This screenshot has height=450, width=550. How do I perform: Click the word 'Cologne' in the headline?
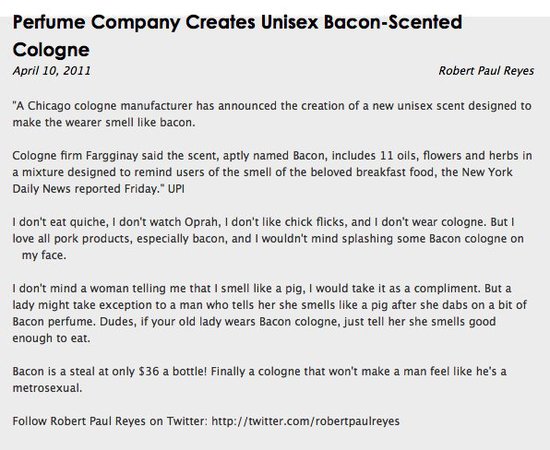(51, 49)
